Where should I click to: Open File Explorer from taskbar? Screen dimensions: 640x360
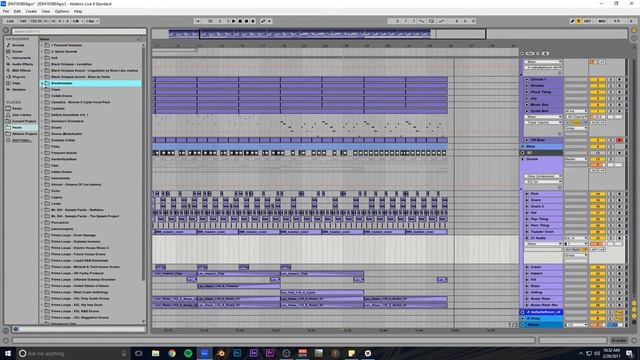click(155, 353)
